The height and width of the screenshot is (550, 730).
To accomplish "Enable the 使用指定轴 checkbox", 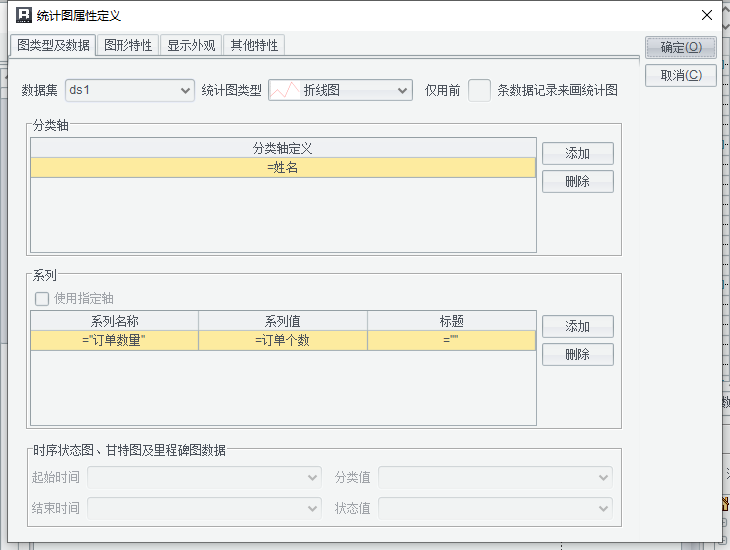I will pyautogui.click(x=42, y=298).
